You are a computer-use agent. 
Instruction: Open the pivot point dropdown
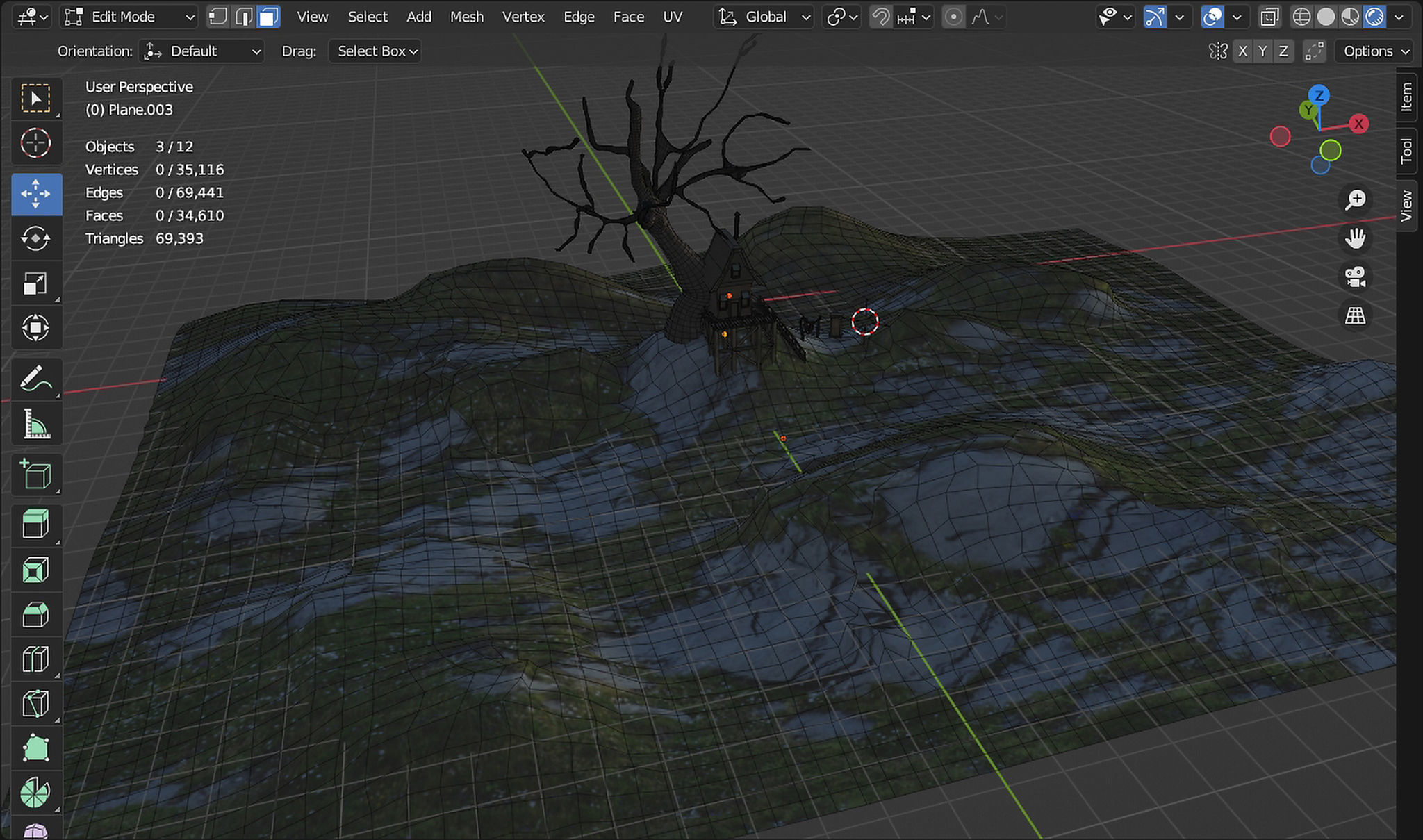(841, 17)
